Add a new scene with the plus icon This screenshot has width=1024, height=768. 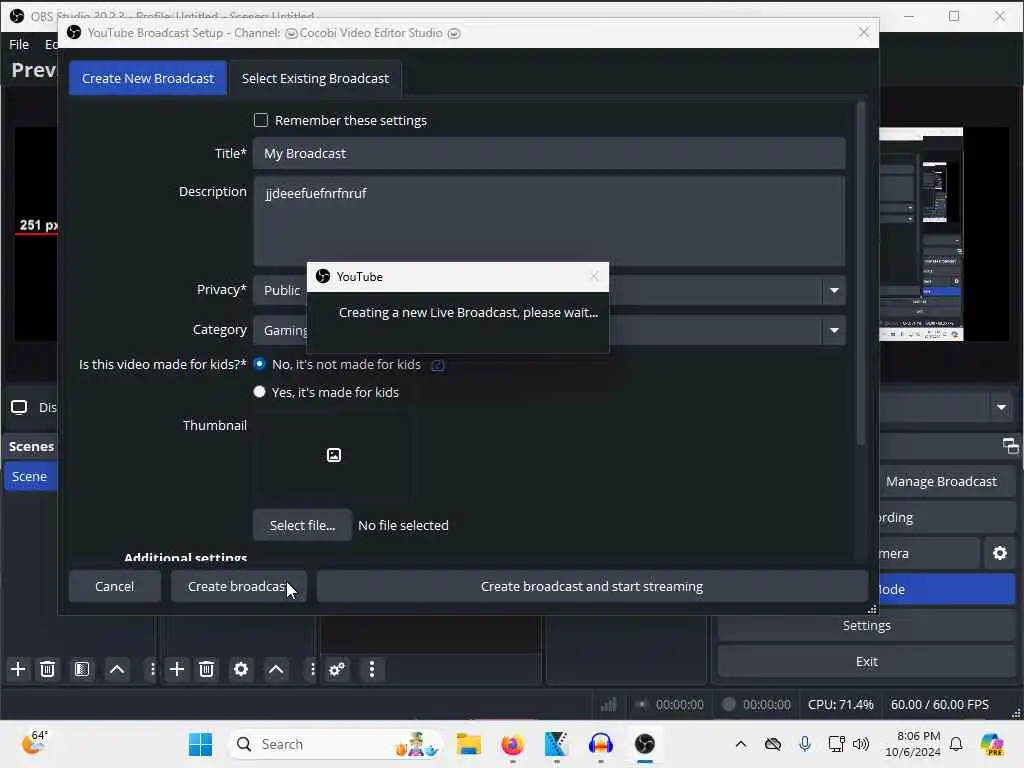point(18,669)
